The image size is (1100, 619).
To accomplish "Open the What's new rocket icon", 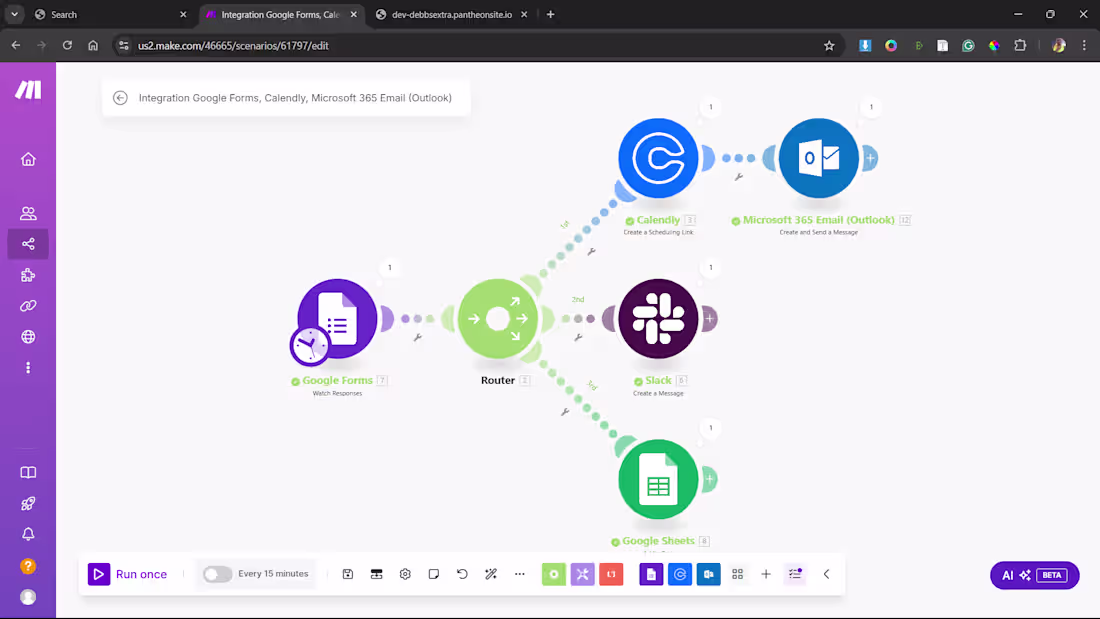I will tap(28, 503).
